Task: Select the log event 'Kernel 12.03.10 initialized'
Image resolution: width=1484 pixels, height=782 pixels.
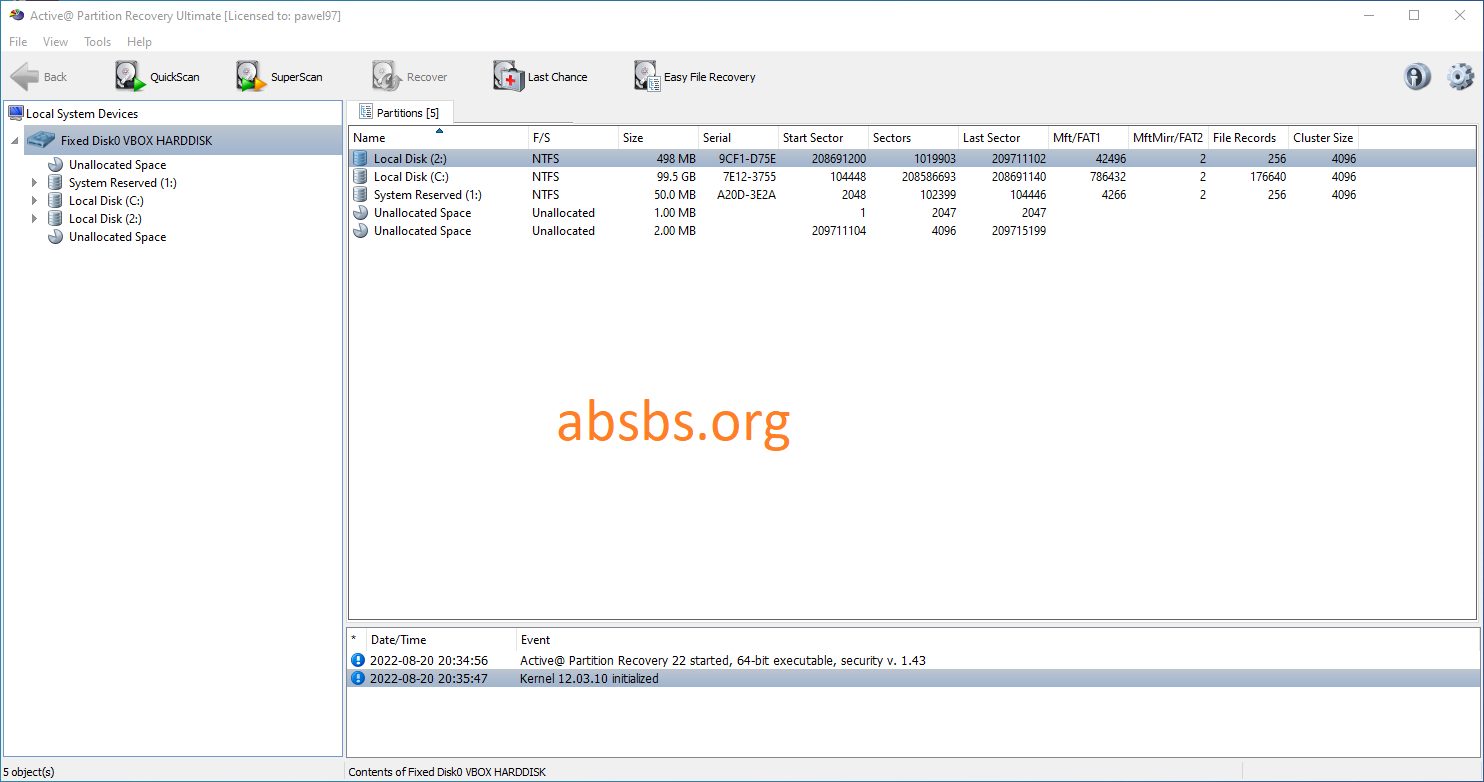Action: [589, 679]
